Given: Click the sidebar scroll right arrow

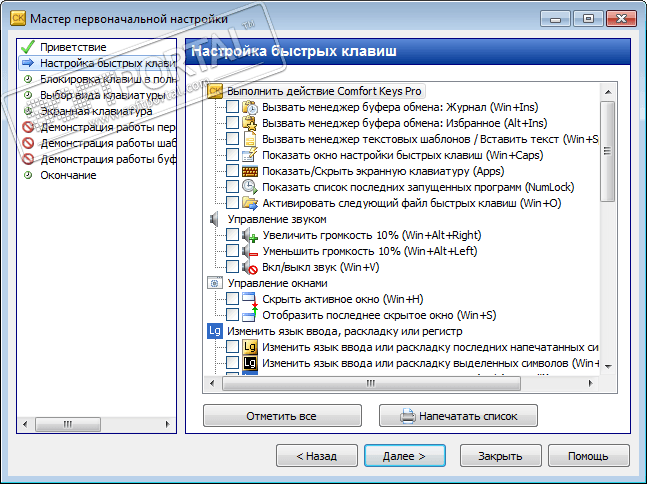Looking at the screenshot, I should [167, 424].
